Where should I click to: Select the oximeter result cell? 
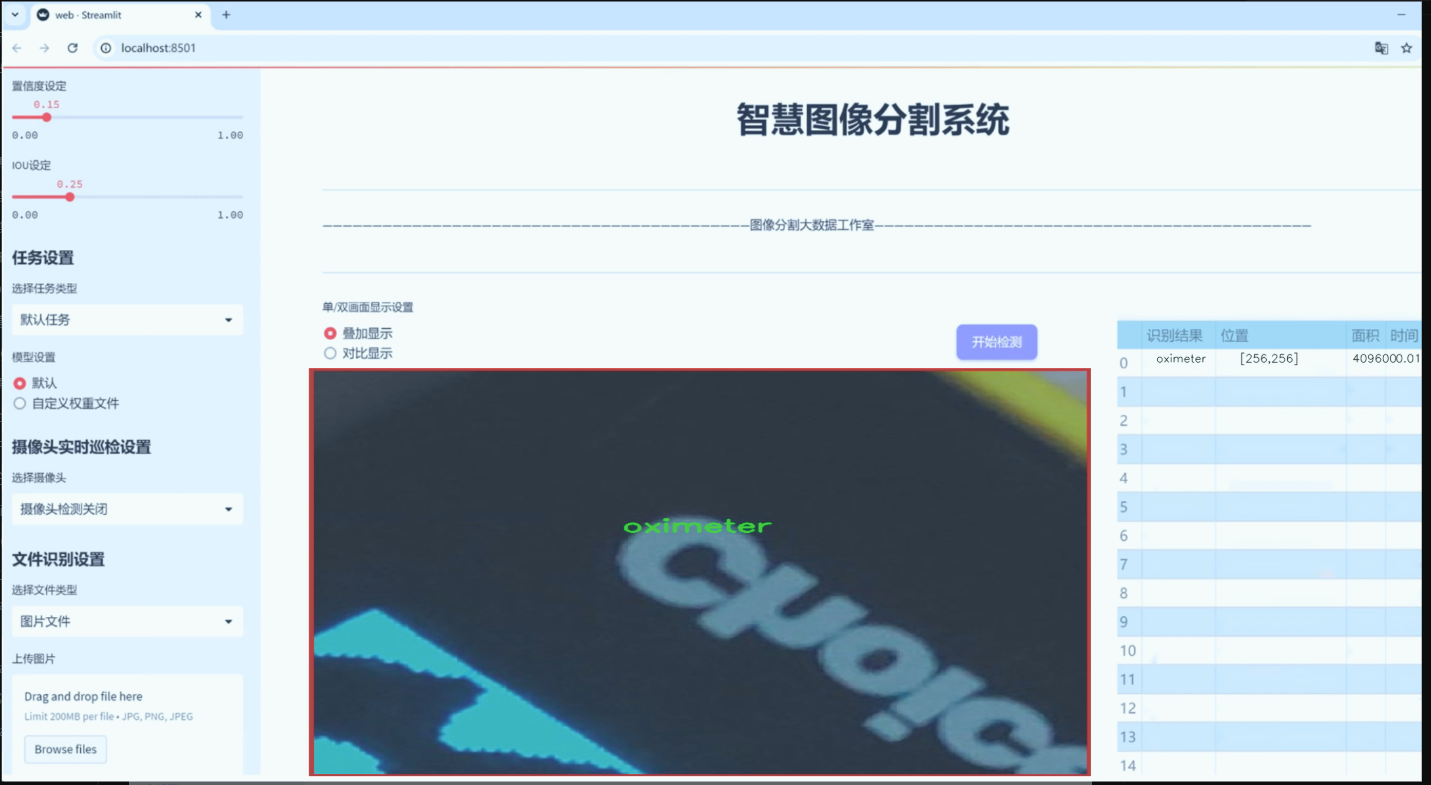(1177, 359)
